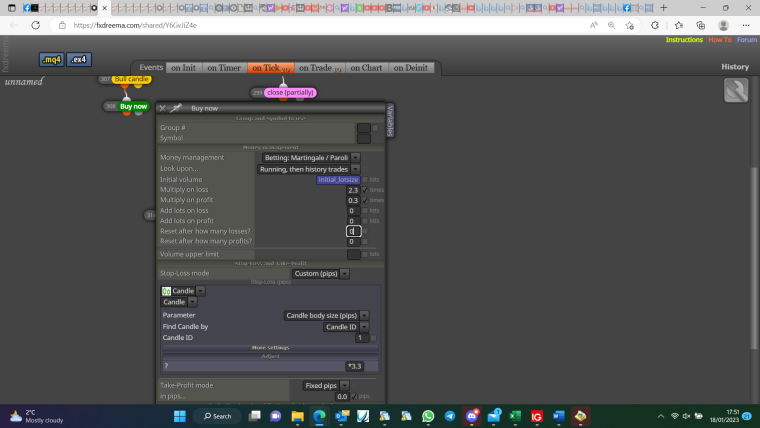
Task: Open the second Candle dropdown
Action: tap(178, 302)
